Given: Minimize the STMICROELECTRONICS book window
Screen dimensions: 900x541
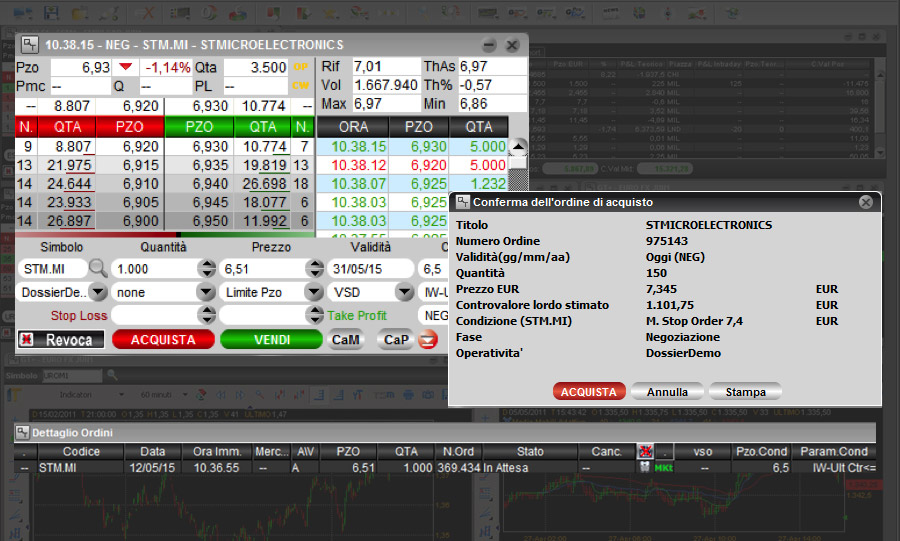Looking at the screenshot, I should tap(489, 45).
